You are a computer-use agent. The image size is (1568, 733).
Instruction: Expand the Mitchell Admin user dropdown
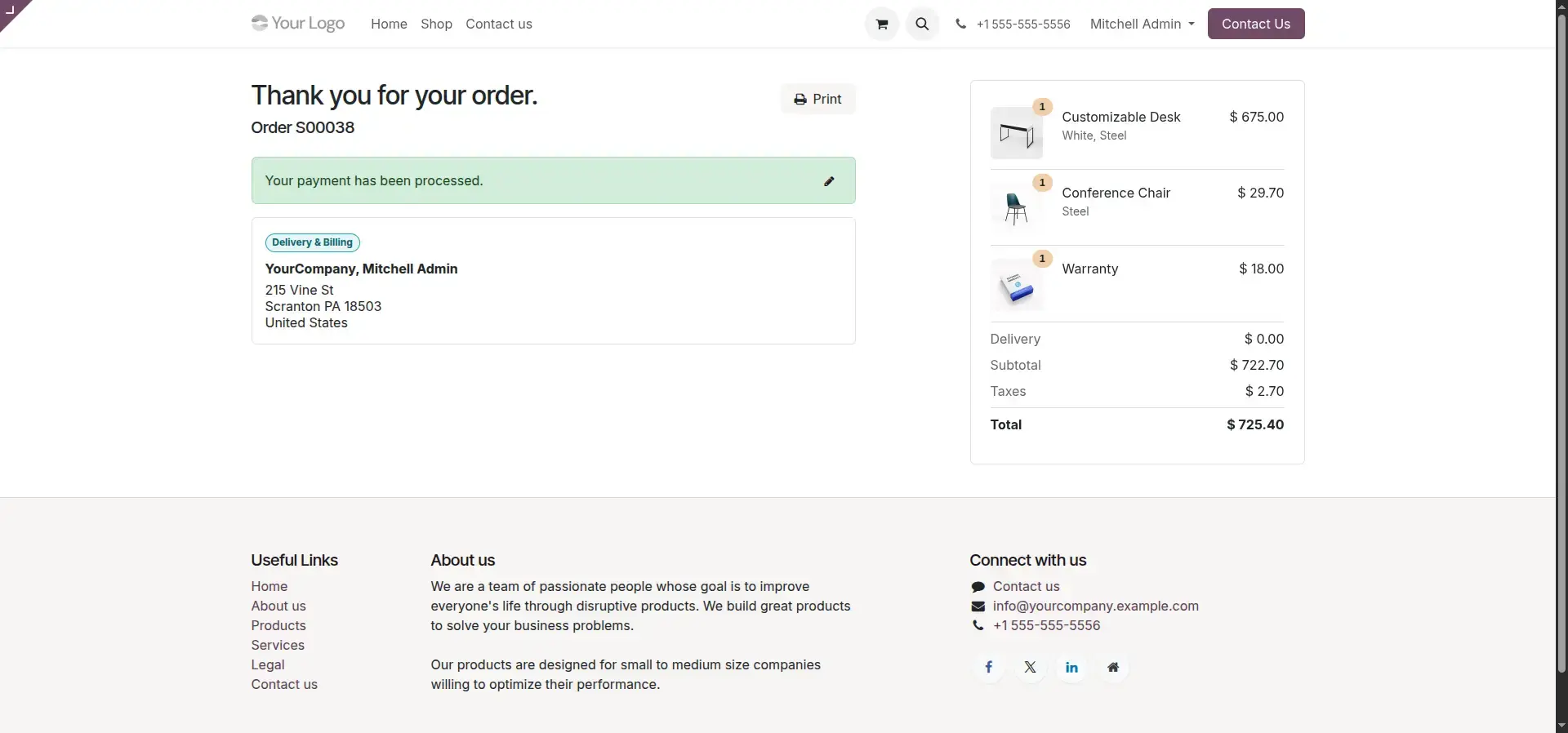pyautogui.click(x=1142, y=24)
